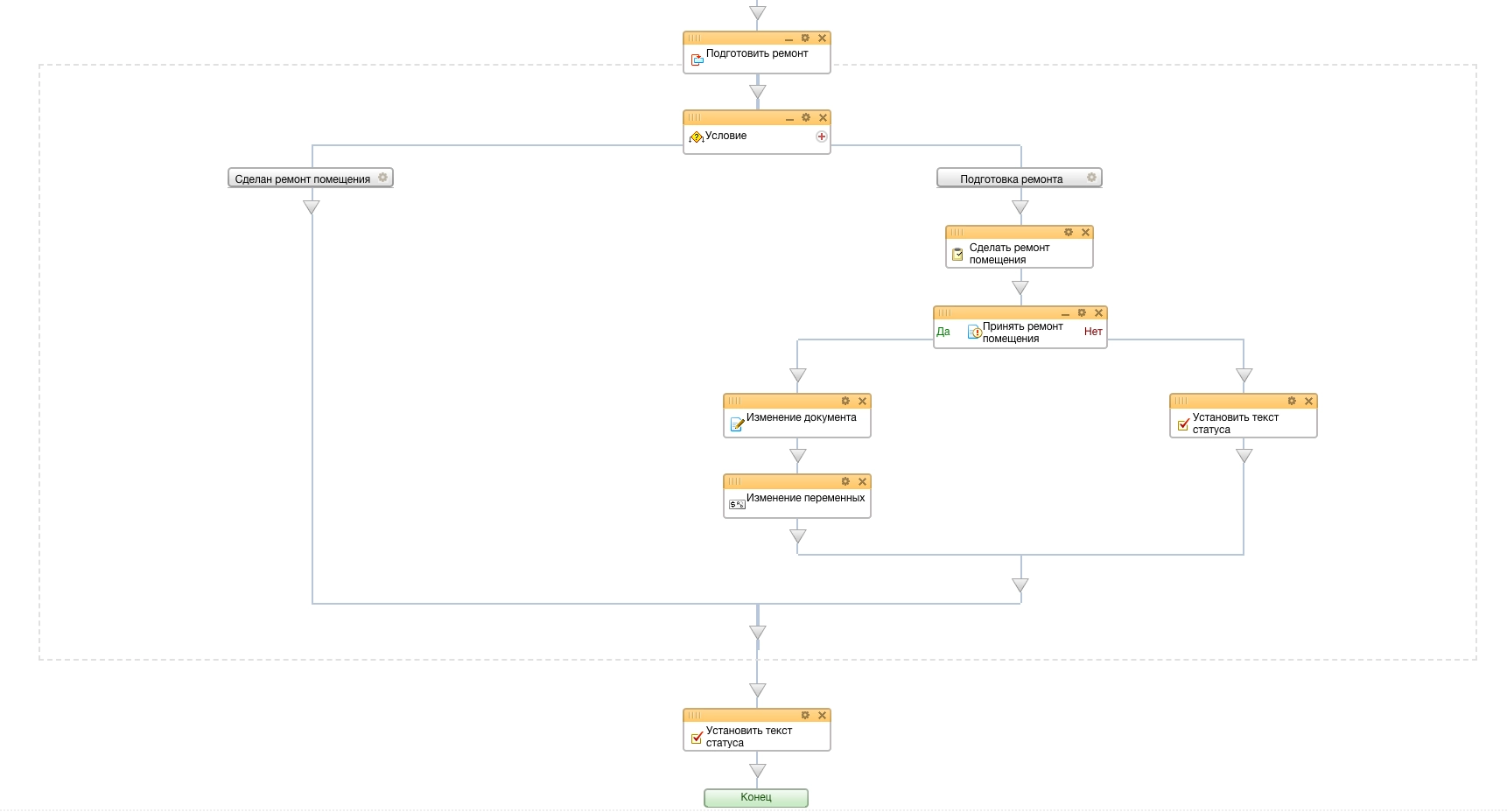This screenshot has height=812, width=1507.
Task: Add a branch using Условие plus icon
Action: [x=821, y=136]
